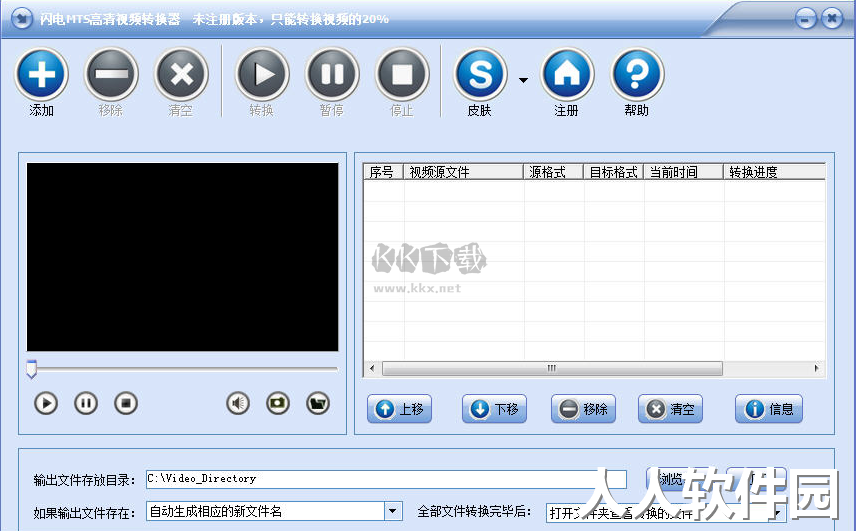
Task: Play the preview video under the player
Action: pos(46,404)
